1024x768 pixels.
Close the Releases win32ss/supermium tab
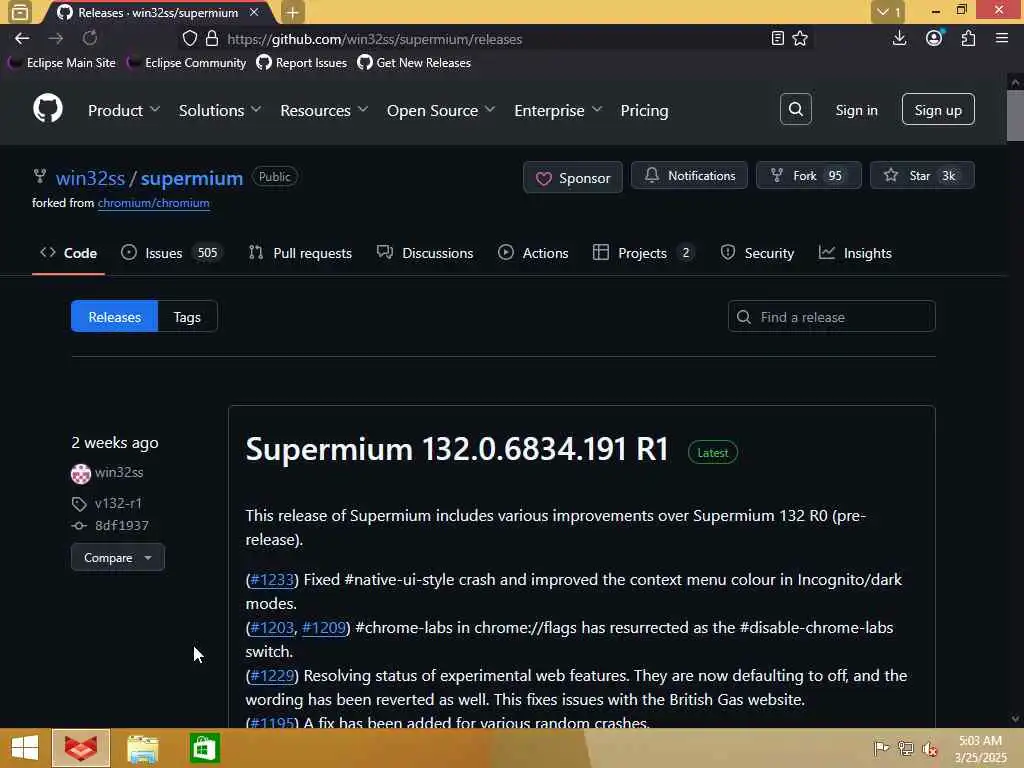[254, 12]
